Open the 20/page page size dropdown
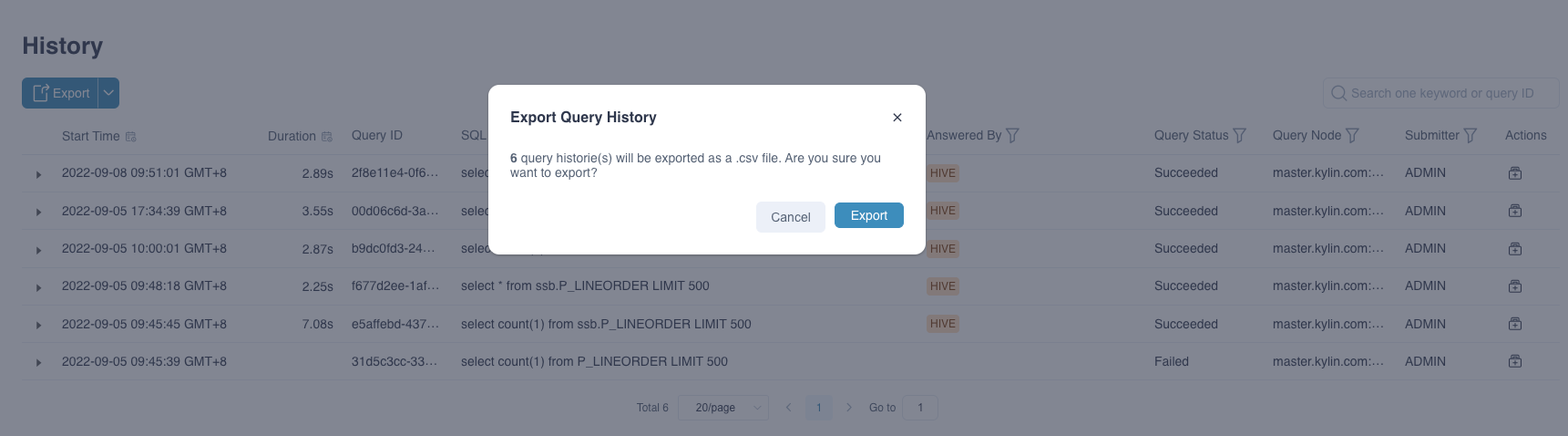 coord(723,408)
